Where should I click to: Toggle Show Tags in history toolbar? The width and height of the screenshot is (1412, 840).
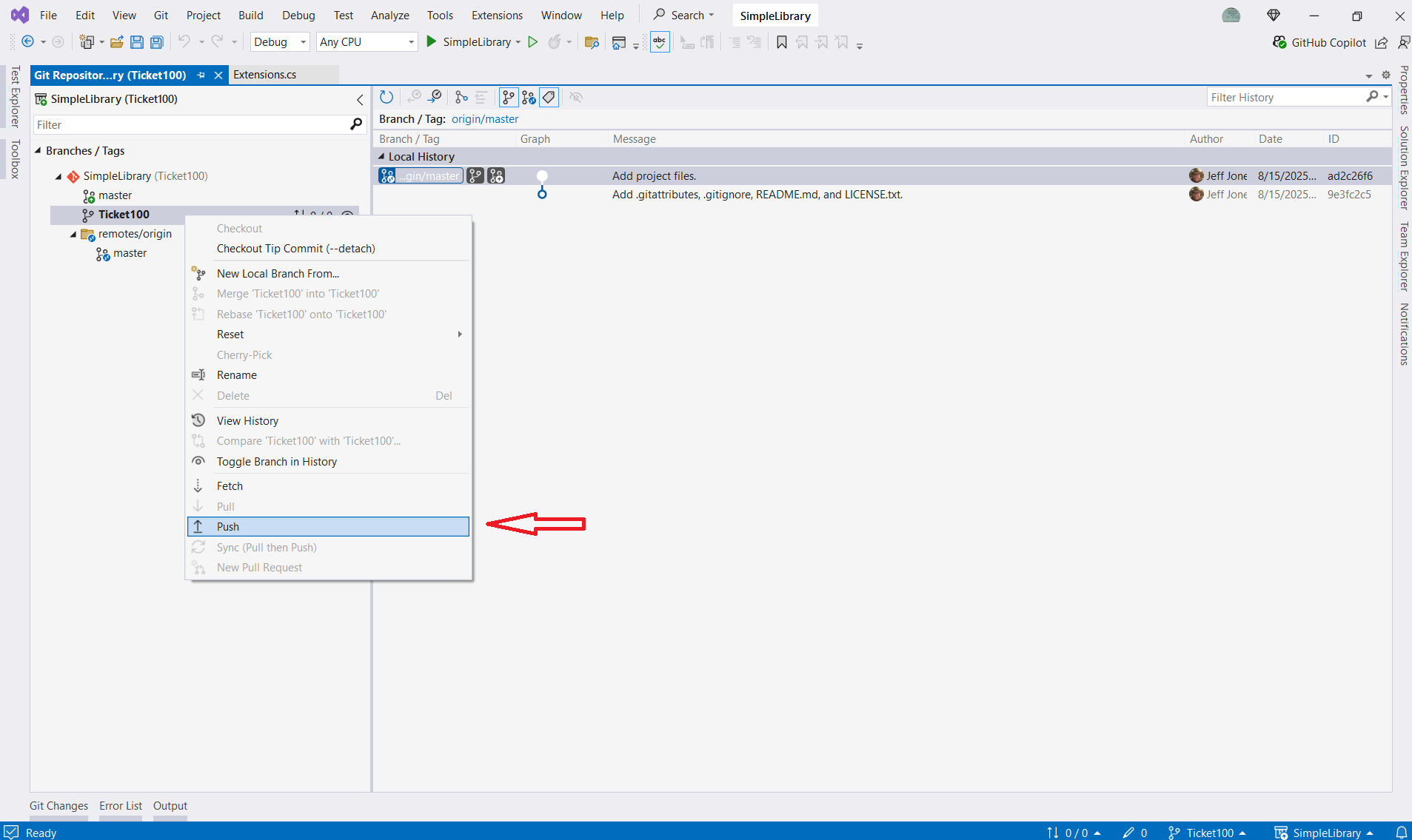click(549, 97)
